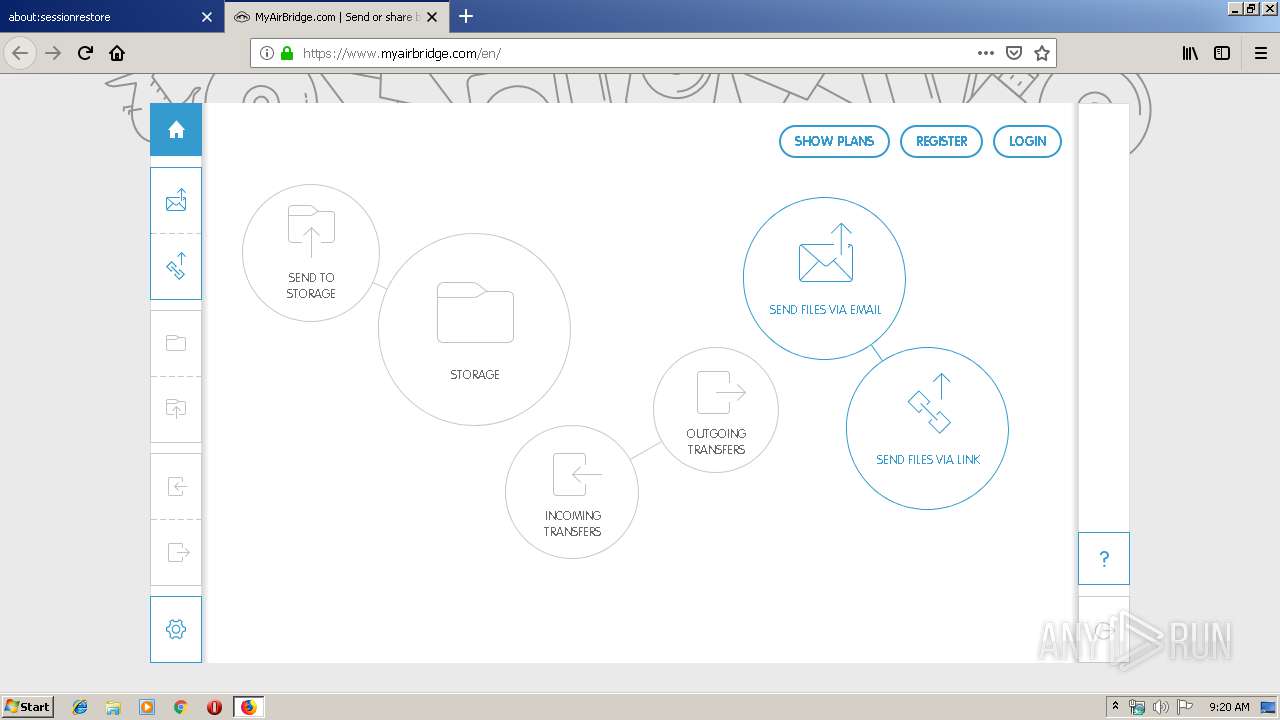Open the help question mark panel

click(x=1104, y=559)
